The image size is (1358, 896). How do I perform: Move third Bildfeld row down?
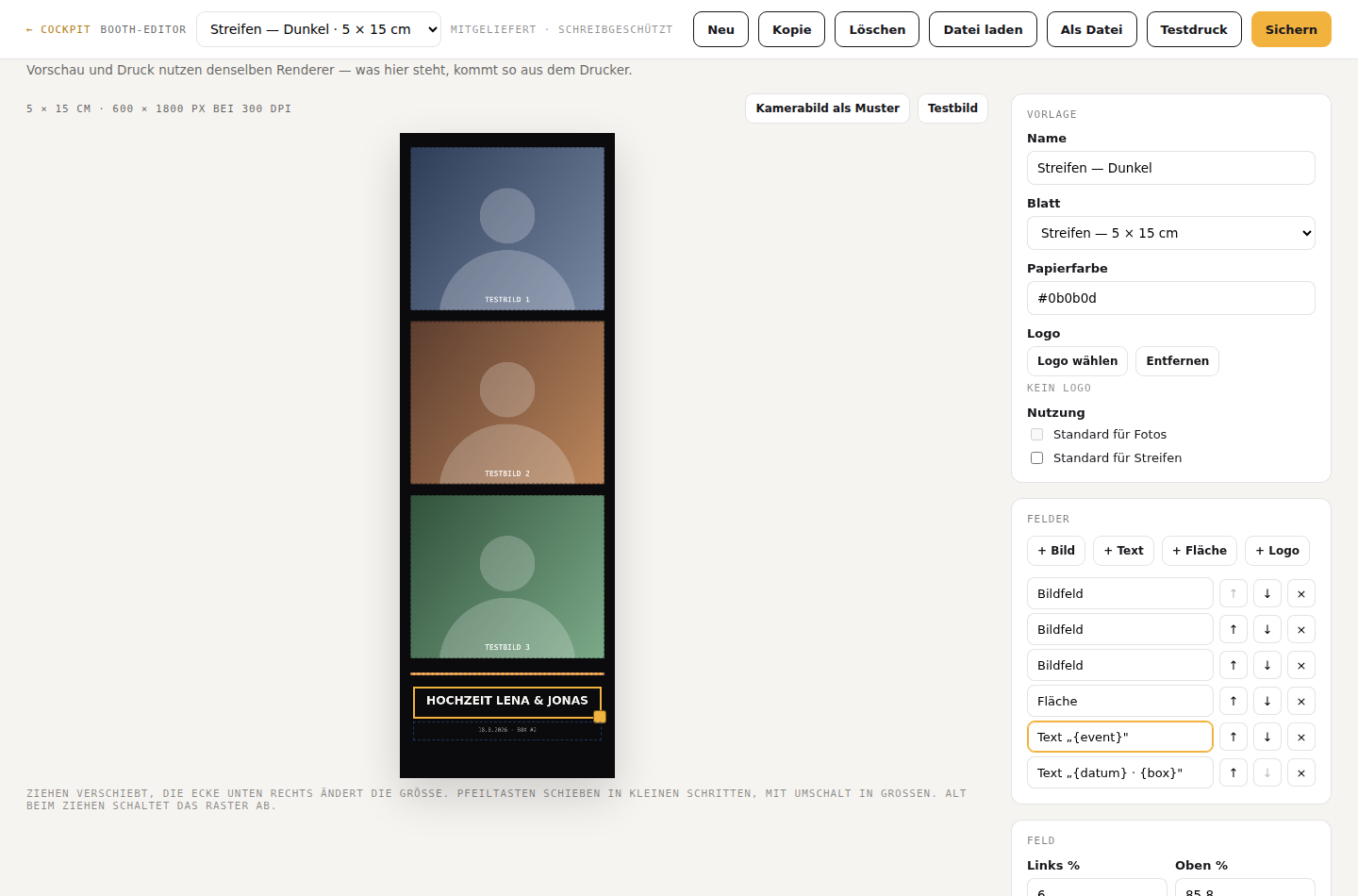1267,665
